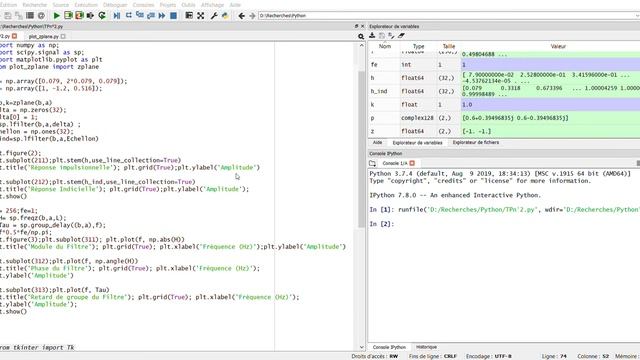This screenshot has width=640, height=360.
Task: Step return debugger button
Action: tap(151, 16)
